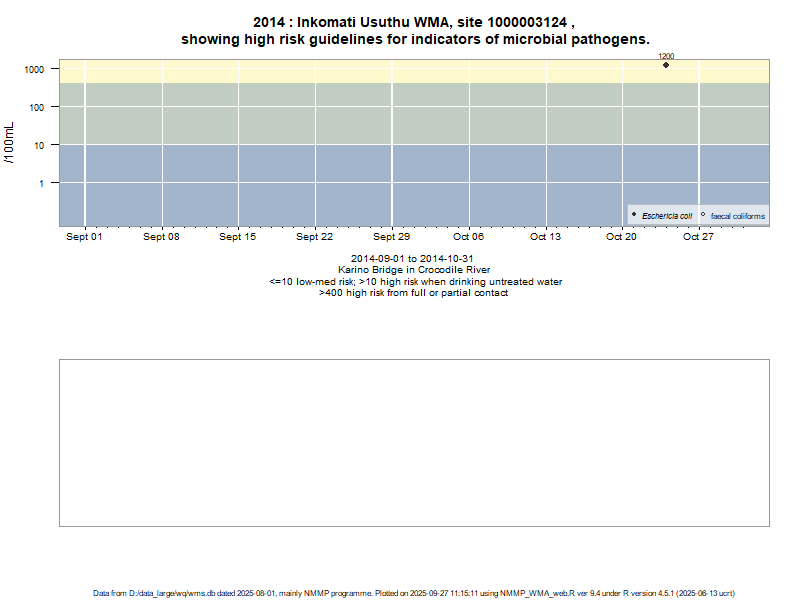Click the Oct 06 x-axis label

pos(468,237)
